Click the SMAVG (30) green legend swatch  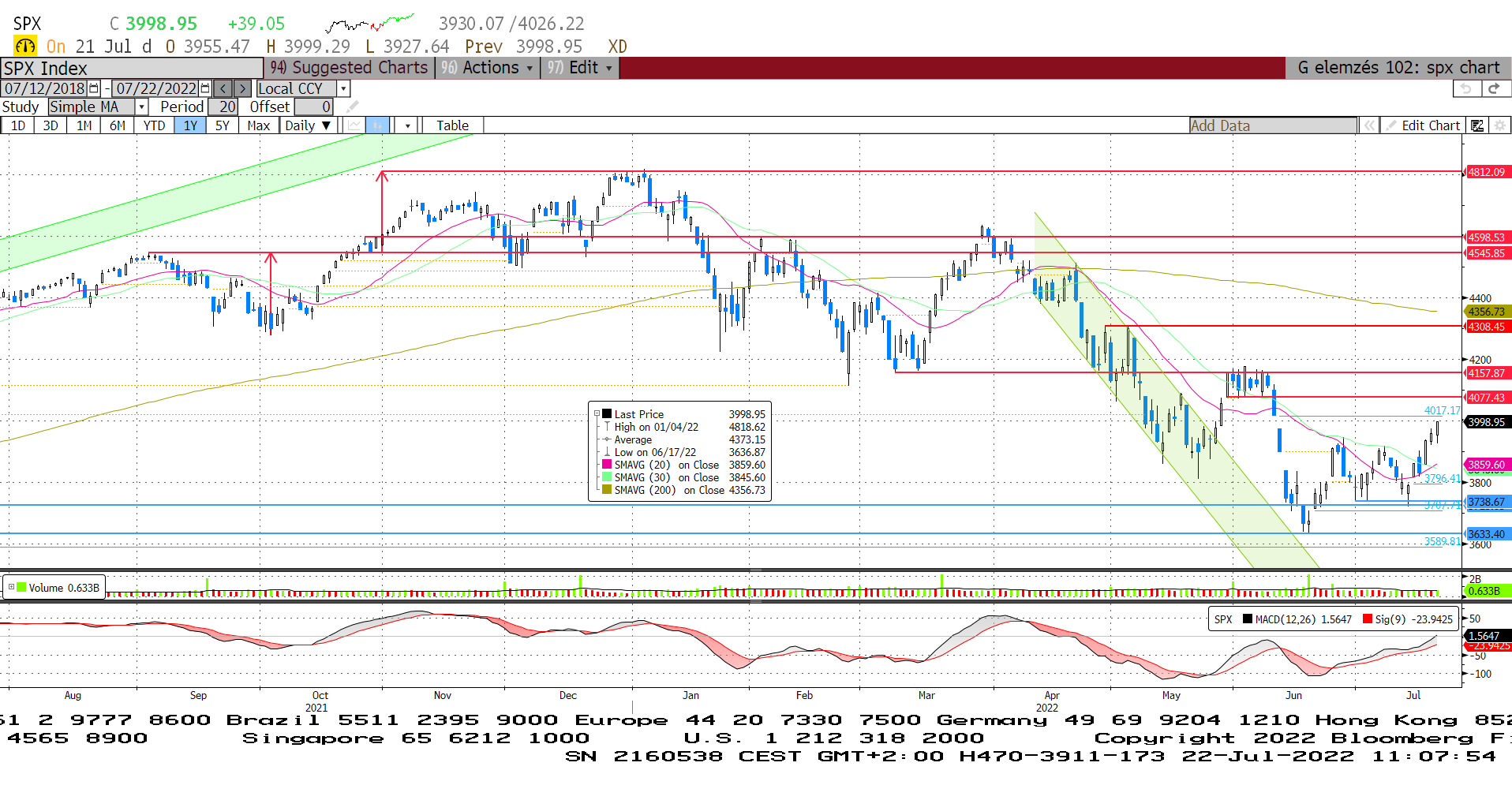click(x=607, y=477)
